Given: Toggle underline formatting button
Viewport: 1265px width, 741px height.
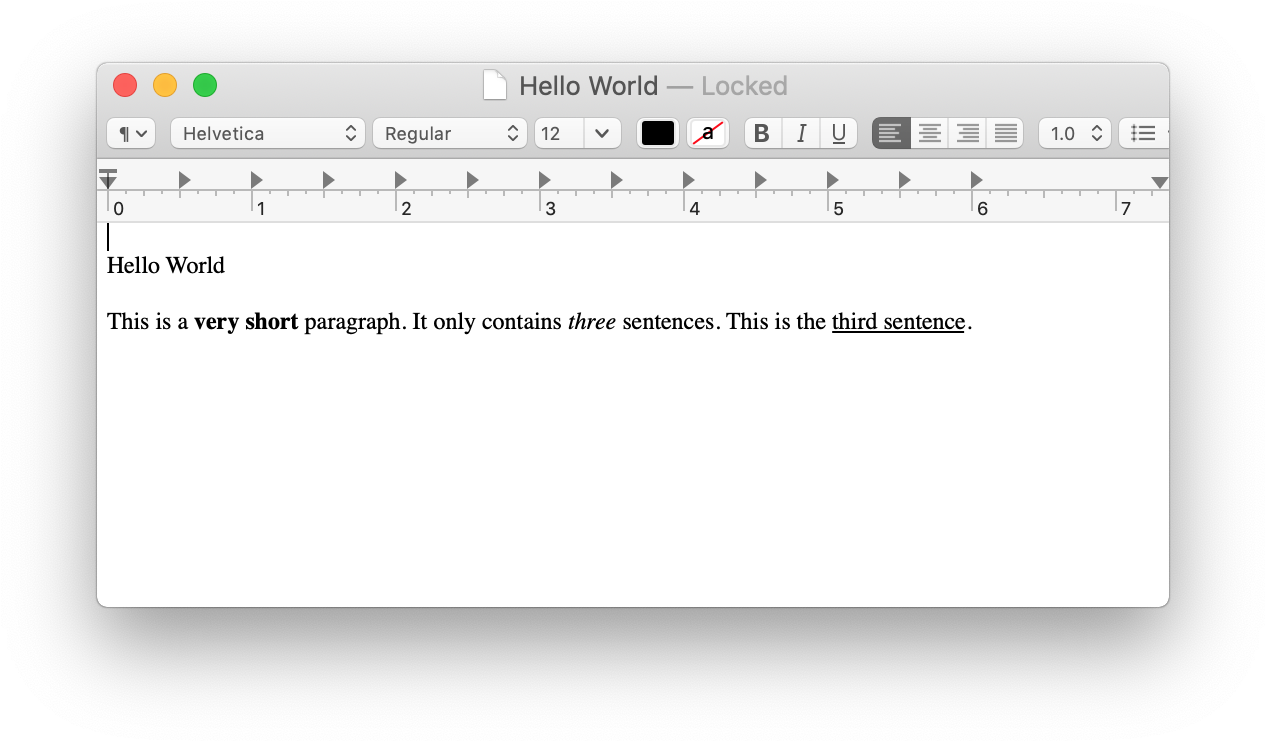Looking at the screenshot, I should click(838, 133).
